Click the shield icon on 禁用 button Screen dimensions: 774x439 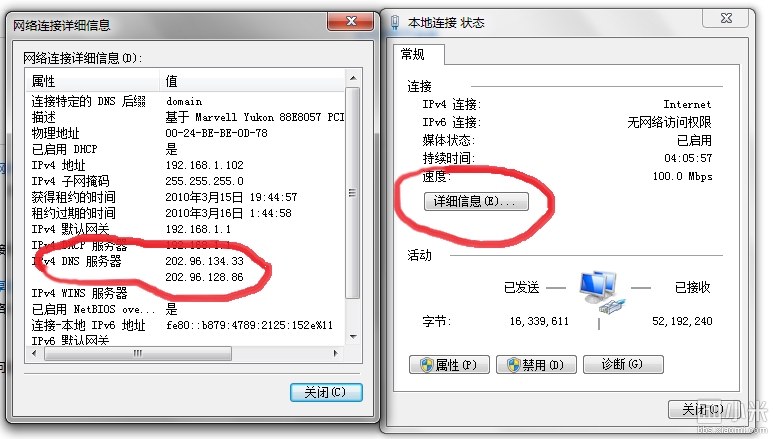(x=514, y=365)
